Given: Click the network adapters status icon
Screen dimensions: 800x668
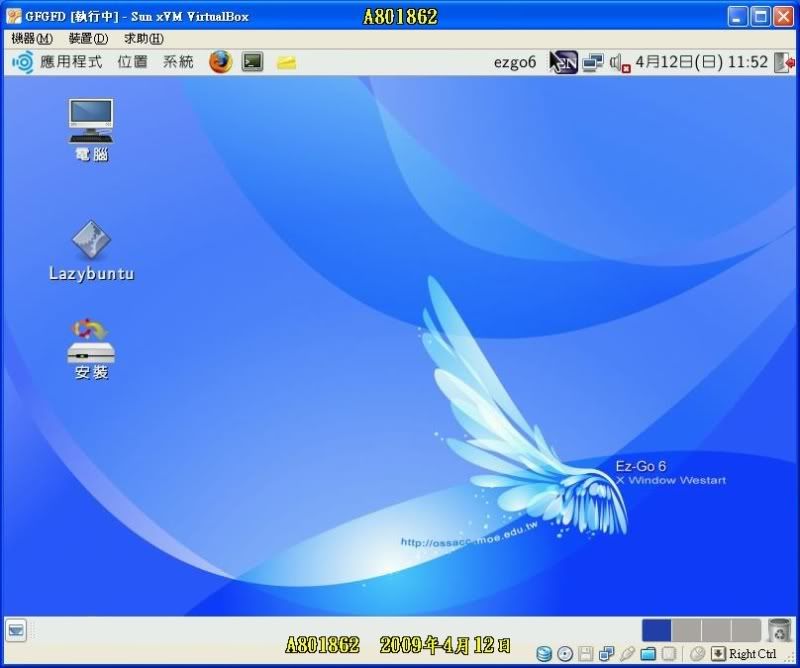Looking at the screenshot, I should click(x=607, y=654).
